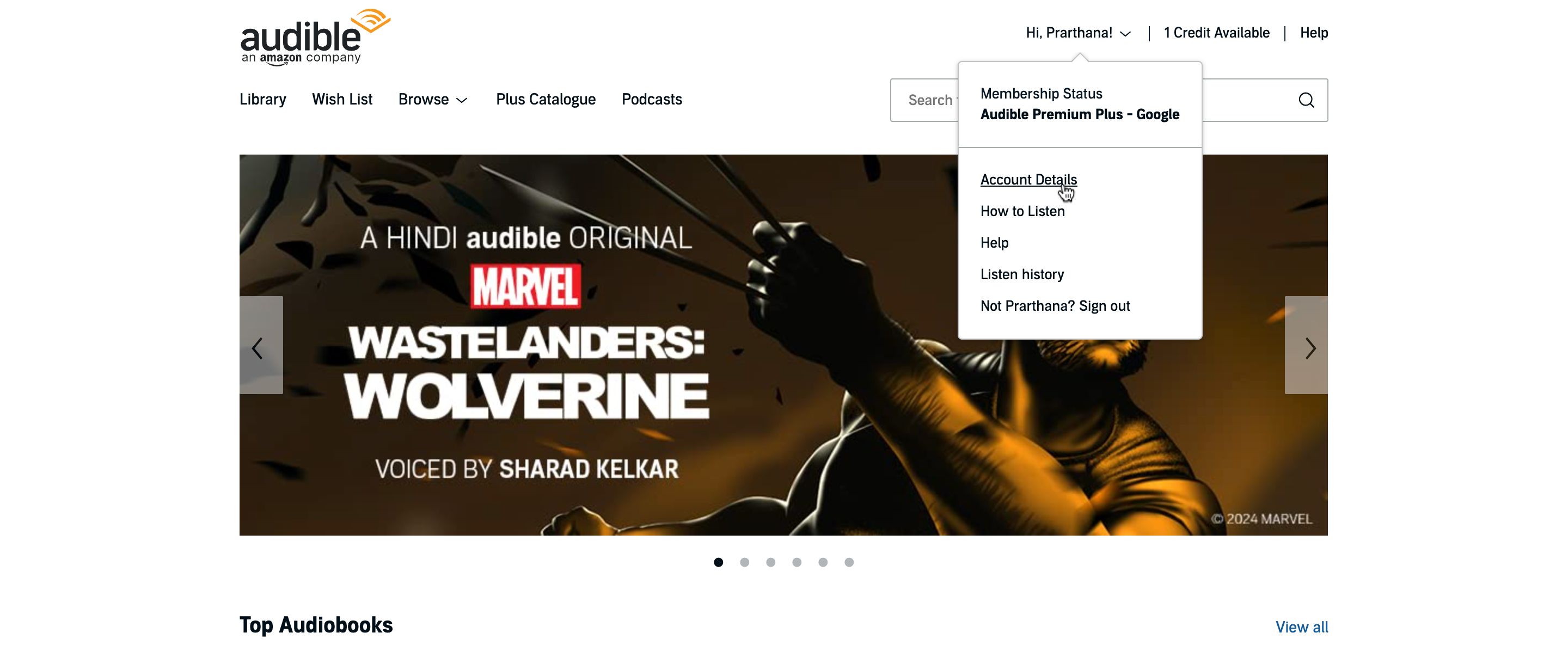The height and width of the screenshot is (645, 1568).
Task: Click the Browse dropdown chevron icon
Action: click(462, 99)
